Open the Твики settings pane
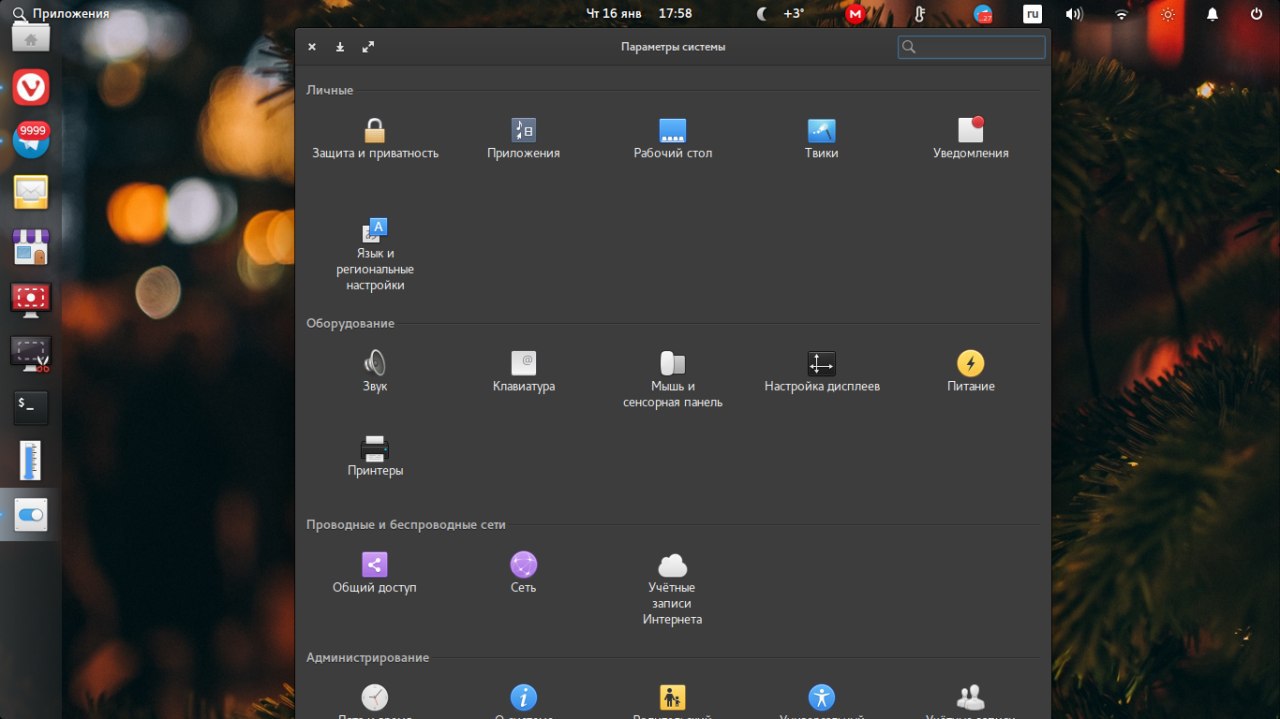This screenshot has height=719, width=1280. (821, 139)
